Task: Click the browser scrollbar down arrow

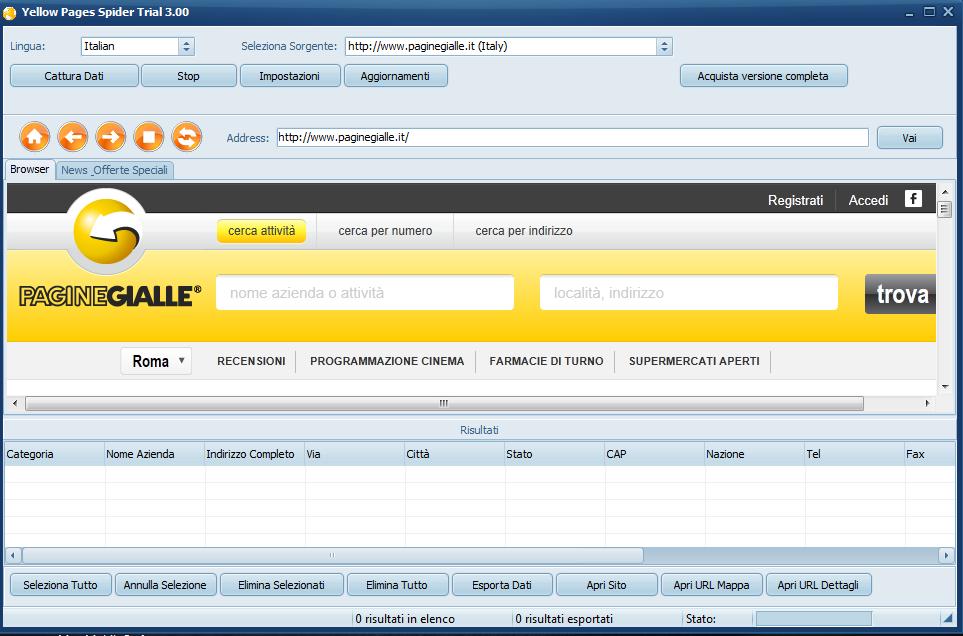Action: tap(945, 387)
